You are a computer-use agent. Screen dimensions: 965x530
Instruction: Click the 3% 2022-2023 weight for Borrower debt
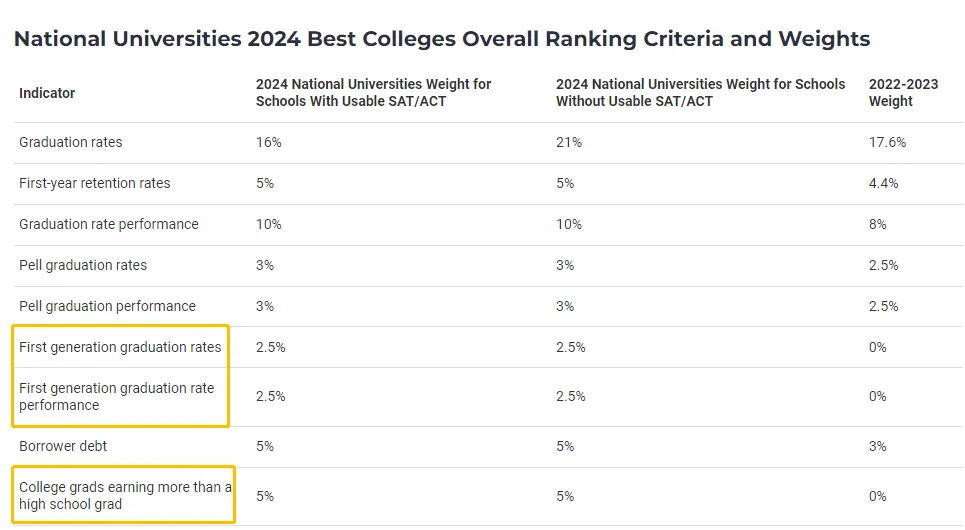tap(878, 446)
